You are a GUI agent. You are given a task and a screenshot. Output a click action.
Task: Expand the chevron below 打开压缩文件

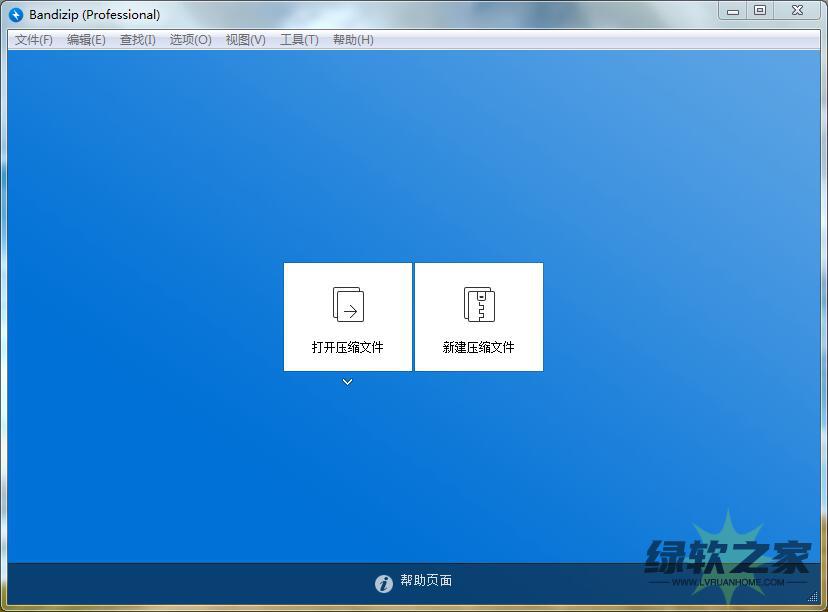tap(347, 382)
